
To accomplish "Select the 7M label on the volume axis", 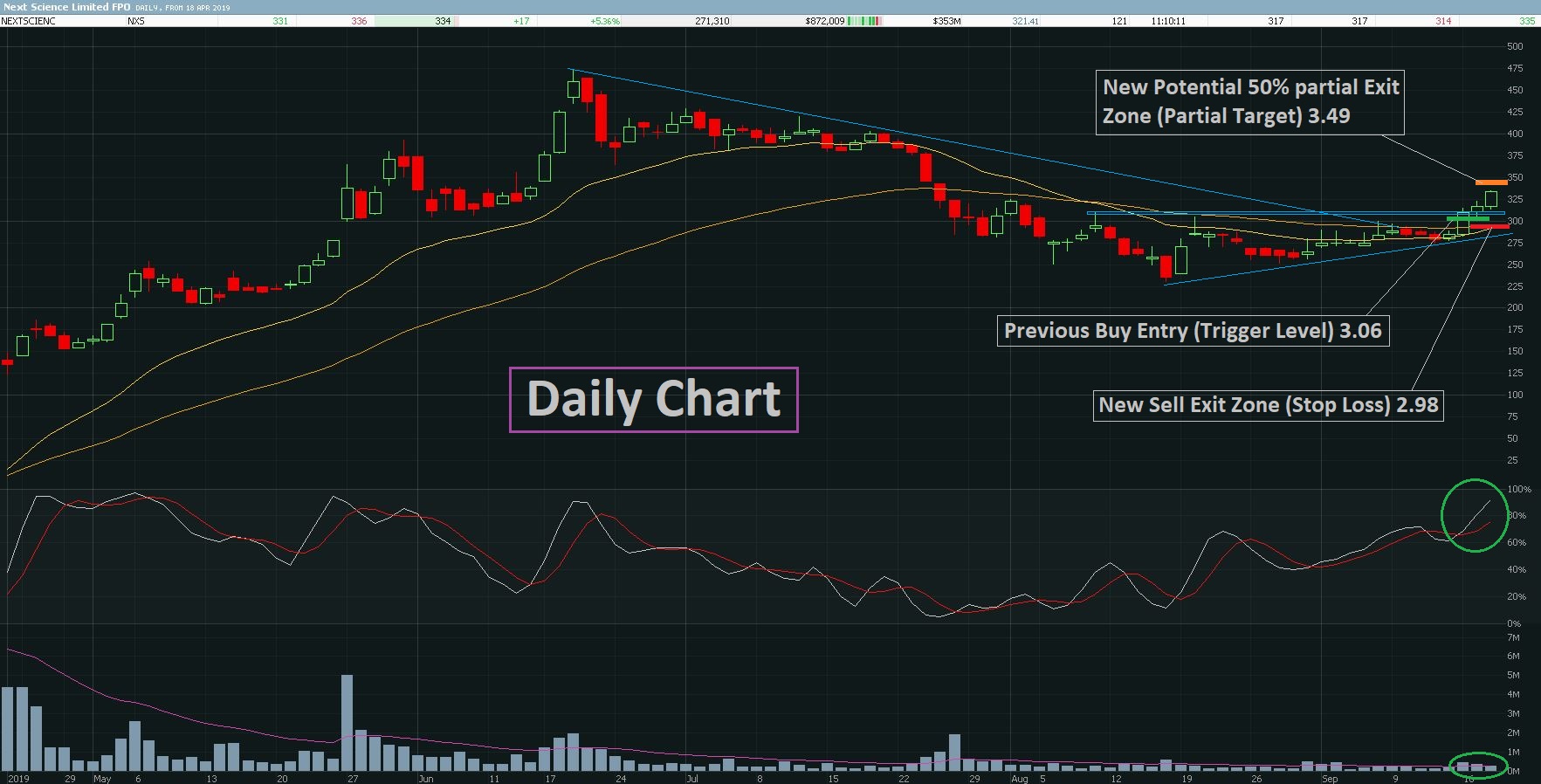I will coord(1513,637).
